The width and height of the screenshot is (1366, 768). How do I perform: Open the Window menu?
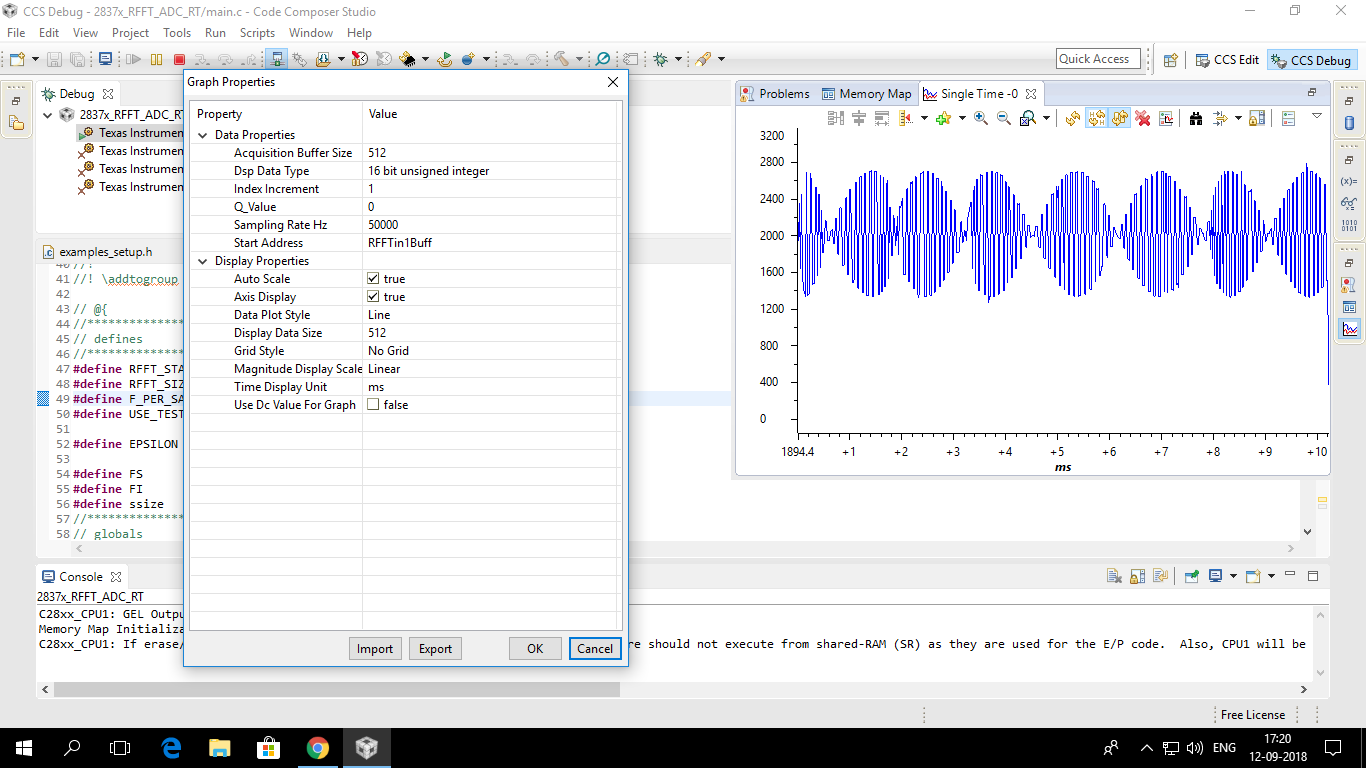tap(311, 33)
